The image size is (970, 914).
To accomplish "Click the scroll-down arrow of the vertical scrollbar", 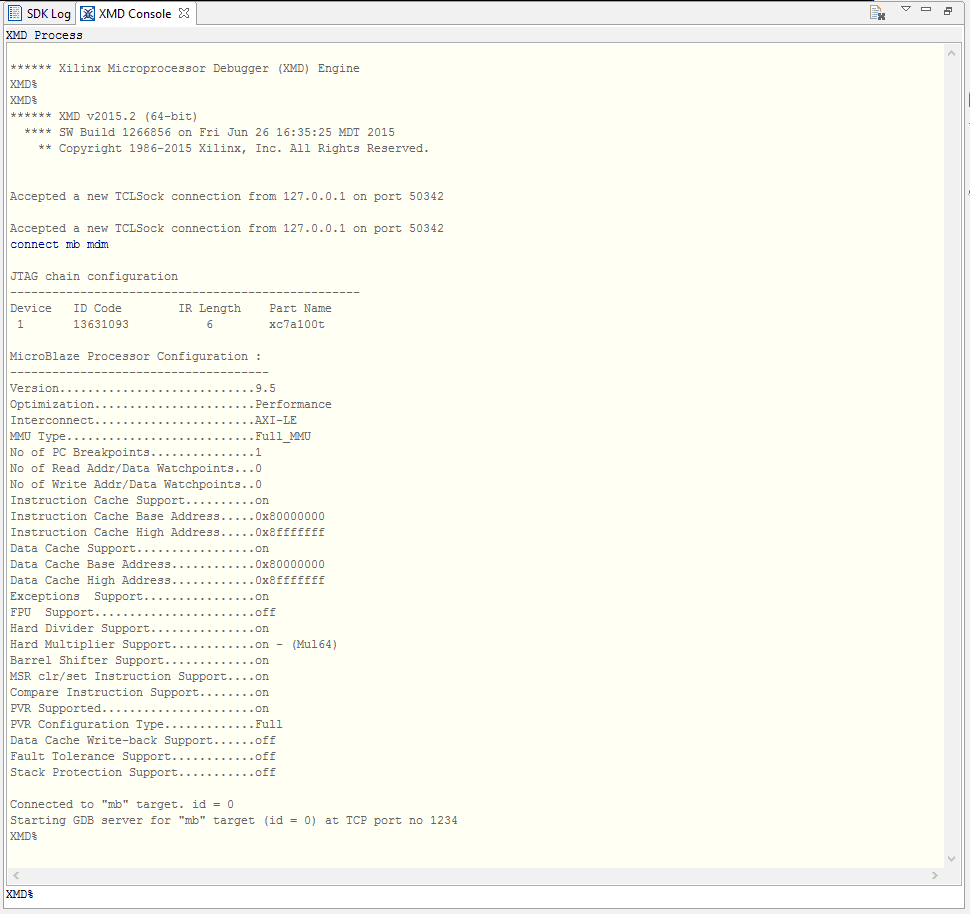I will pyautogui.click(x=951, y=857).
